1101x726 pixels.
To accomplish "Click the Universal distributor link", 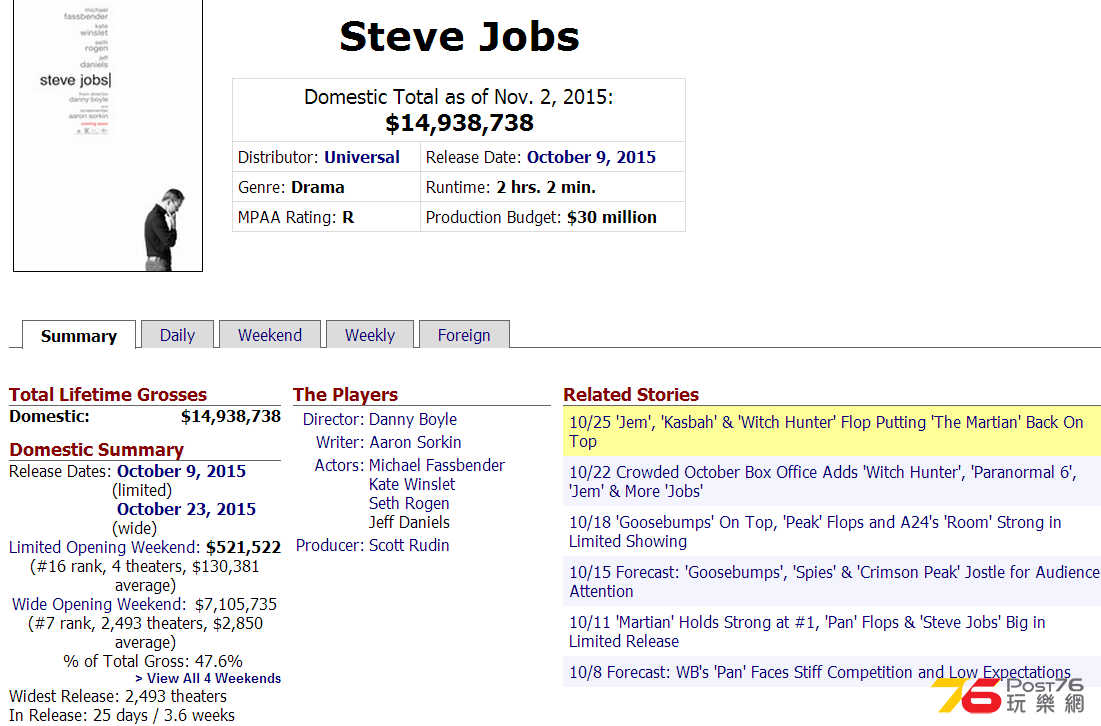I will (x=362, y=157).
